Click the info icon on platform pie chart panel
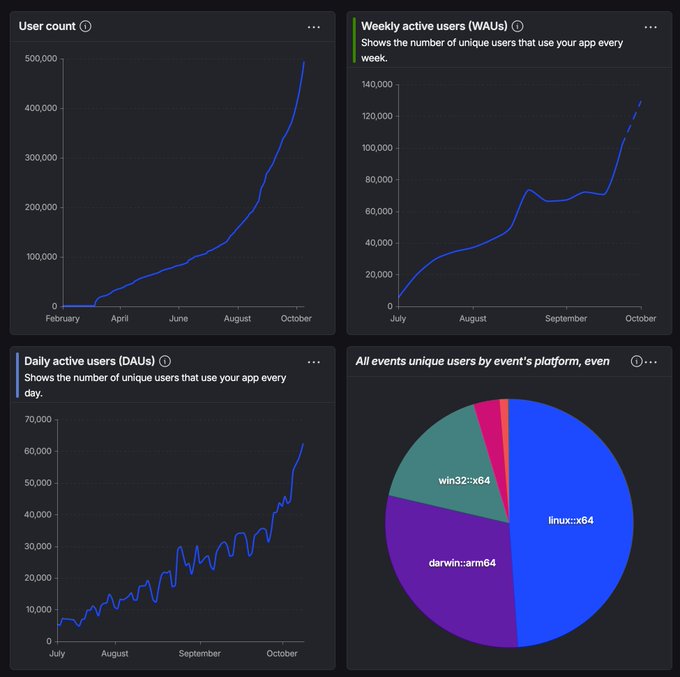This screenshot has width=680, height=677. click(636, 361)
